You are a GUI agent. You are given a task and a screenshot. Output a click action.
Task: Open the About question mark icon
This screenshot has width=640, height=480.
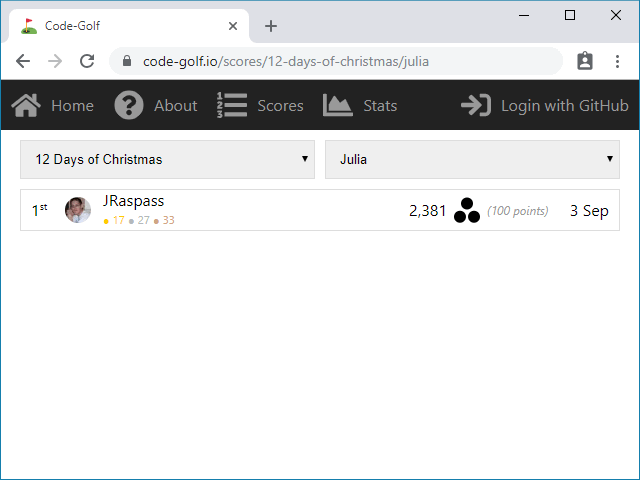tap(129, 105)
